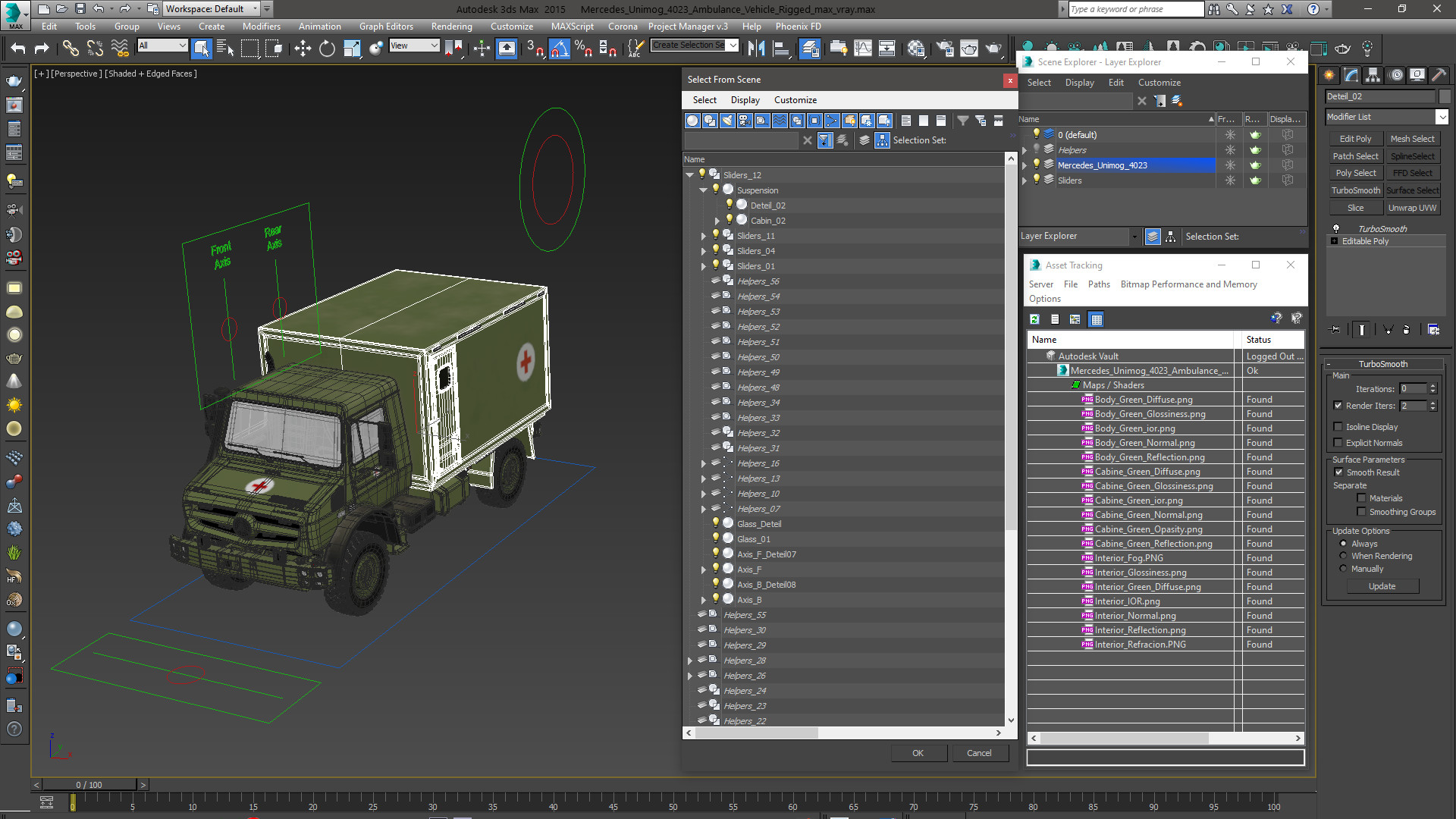Click the Mirror tool icon
The height and width of the screenshot is (819, 1456).
[x=756, y=49]
